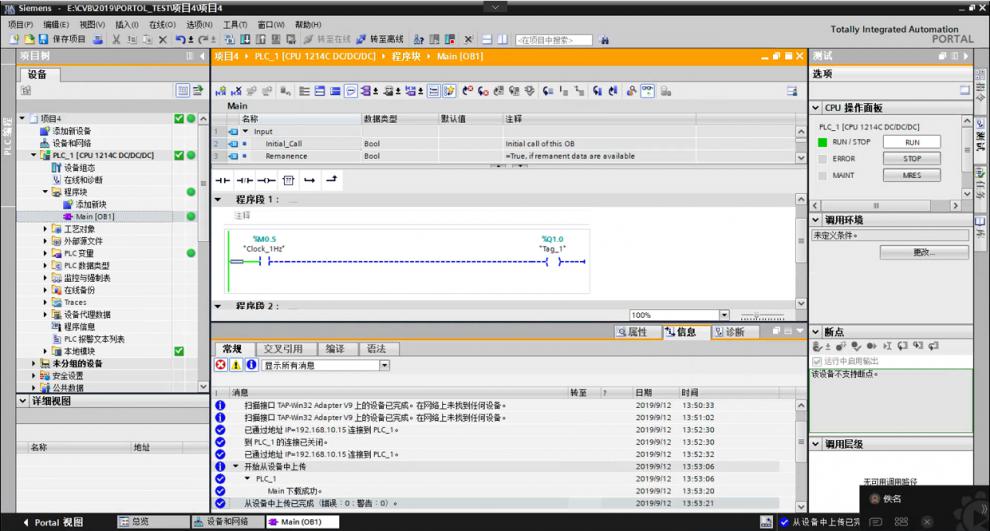Click the print icon in main toolbar

(98, 39)
